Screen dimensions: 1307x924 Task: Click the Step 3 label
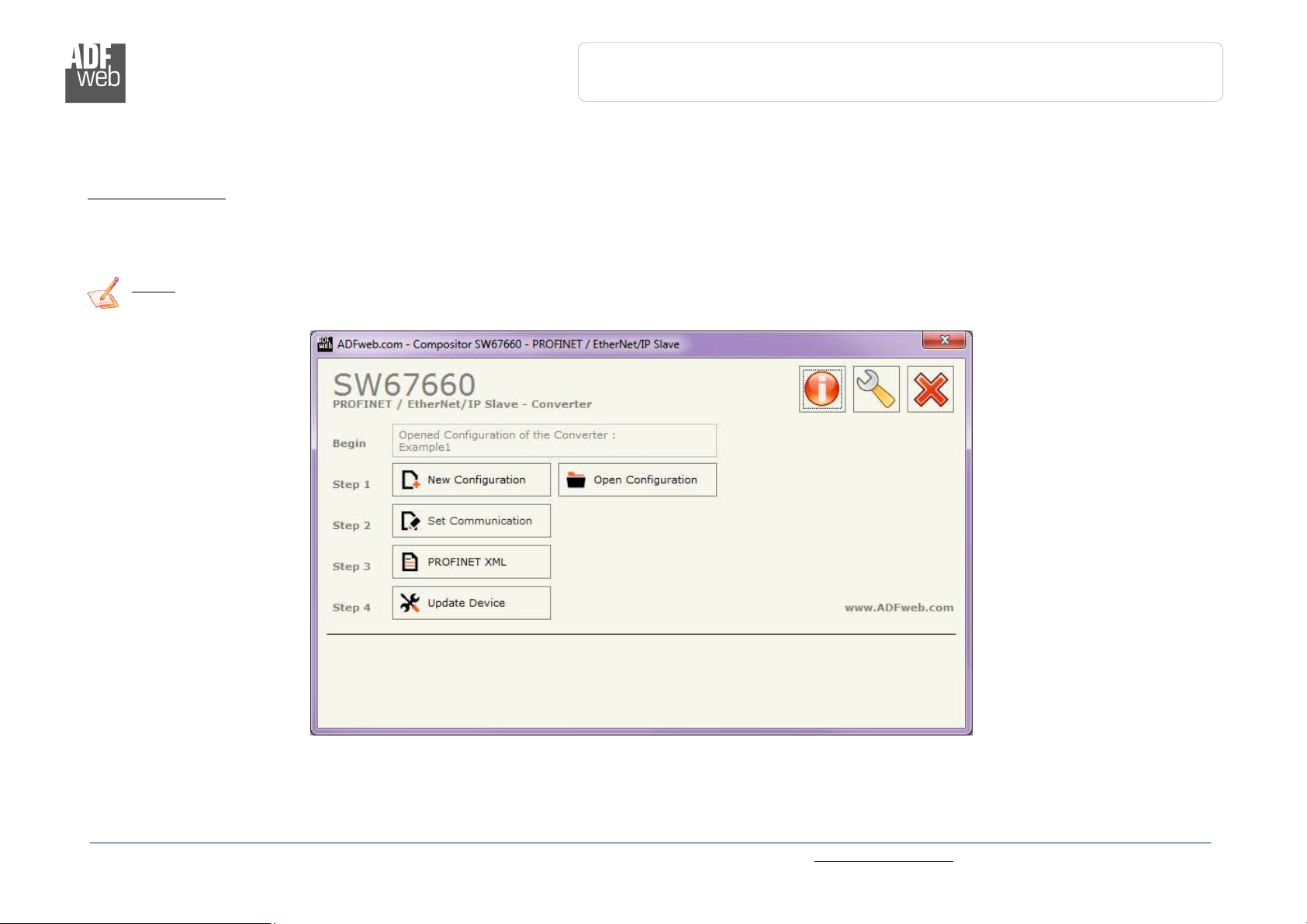coord(351,566)
